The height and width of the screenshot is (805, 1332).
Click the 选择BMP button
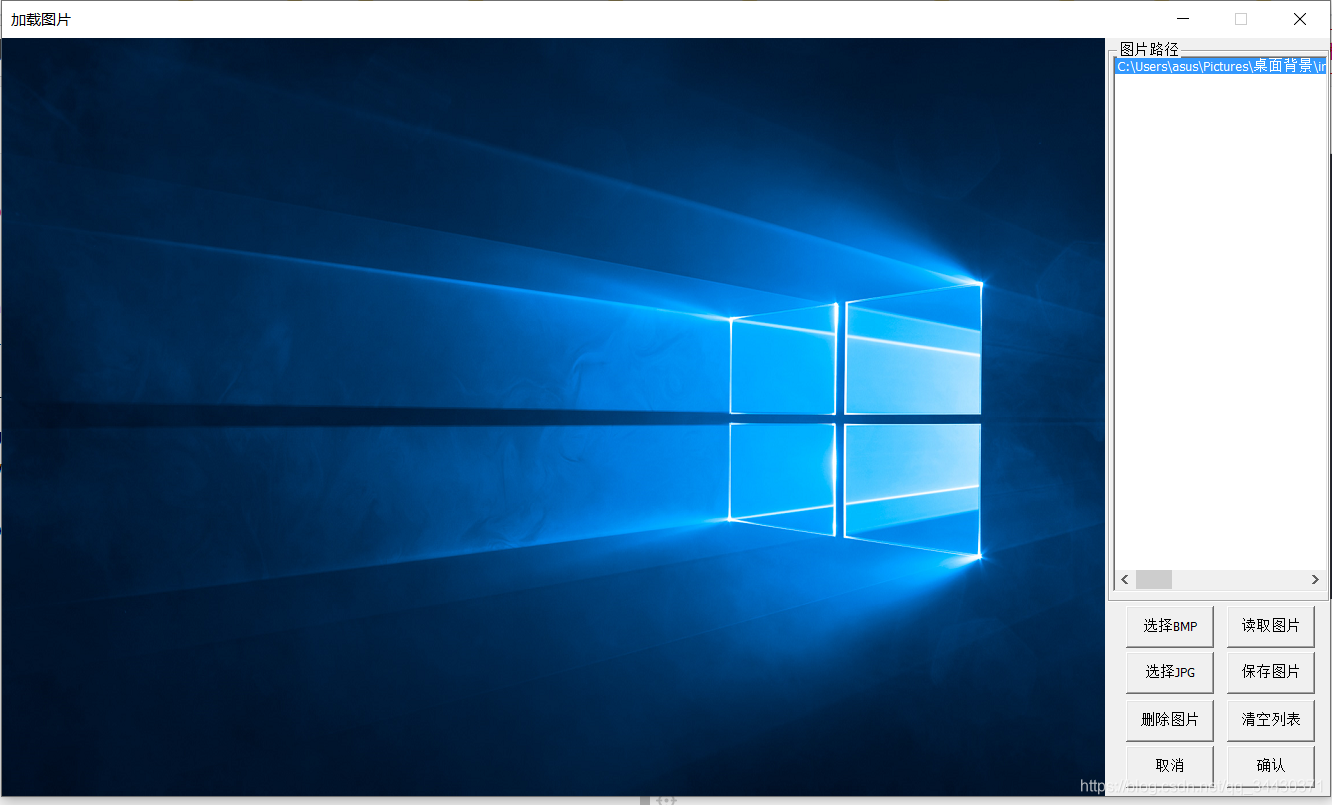coord(1170,626)
